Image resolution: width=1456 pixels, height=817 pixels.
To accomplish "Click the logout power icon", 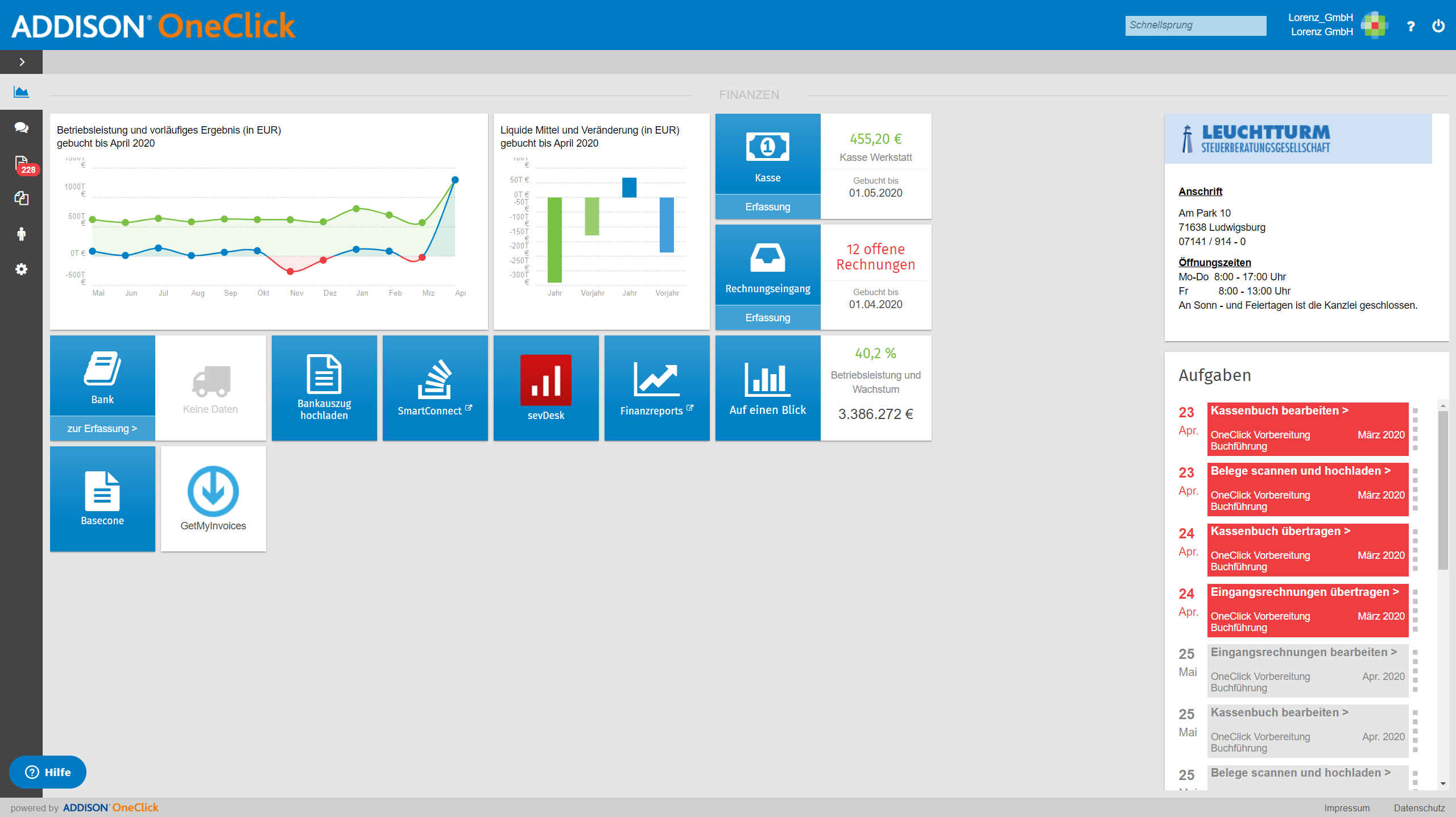I will click(x=1438, y=26).
